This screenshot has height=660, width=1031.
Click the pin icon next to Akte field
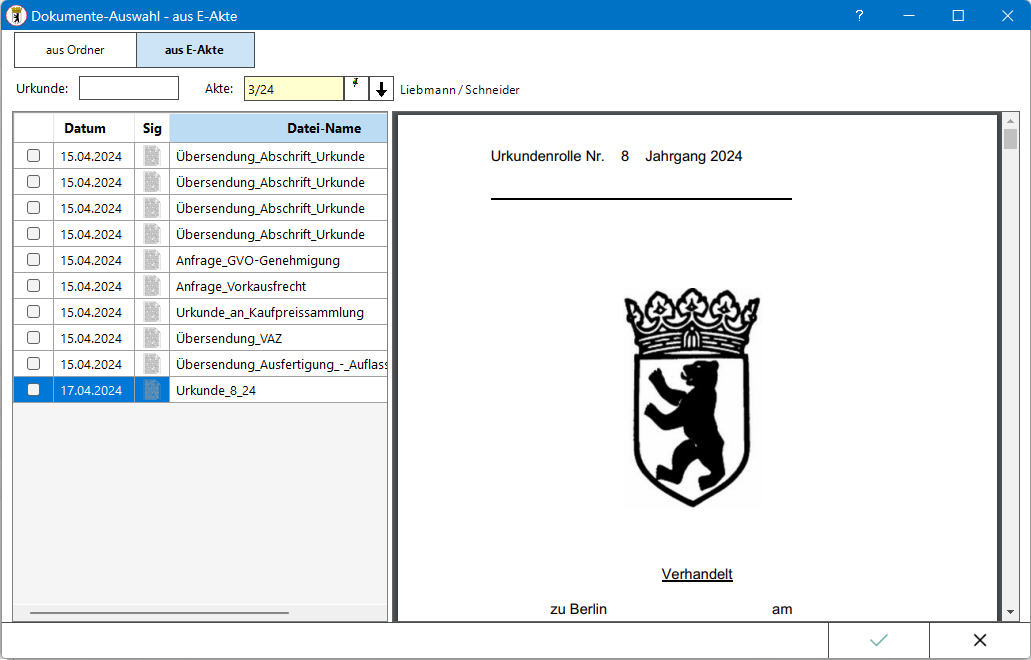coord(356,89)
